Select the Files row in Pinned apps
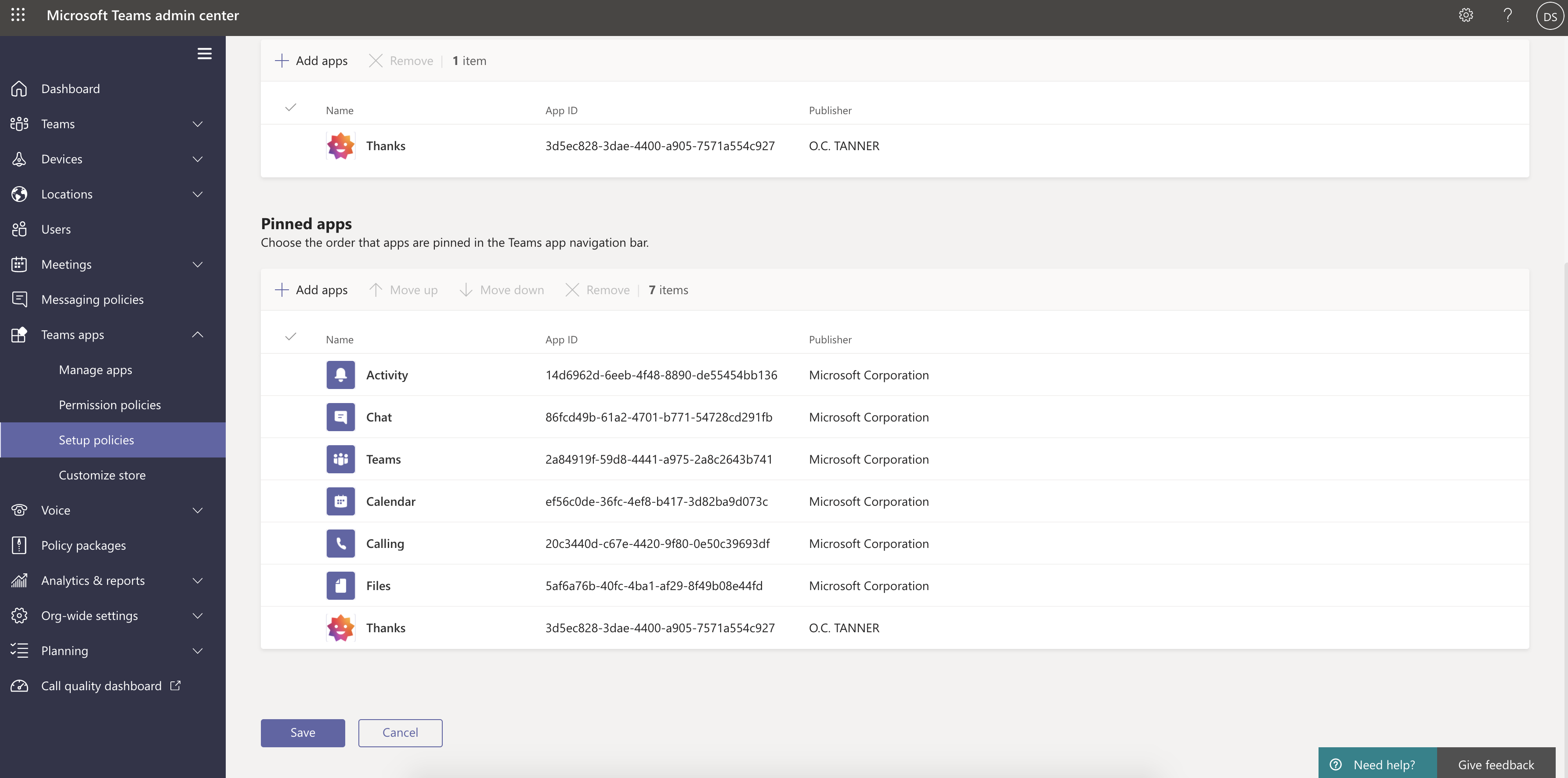The image size is (1568, 778). pos(378,586)
